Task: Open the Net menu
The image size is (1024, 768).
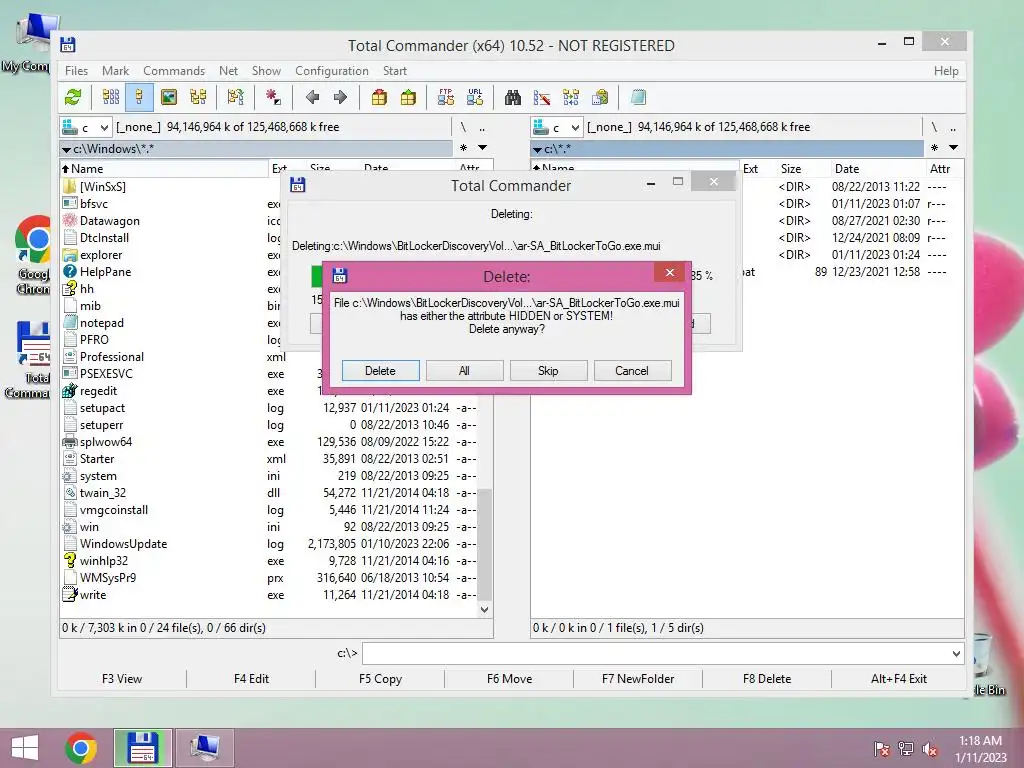Action: coord(228,71)
